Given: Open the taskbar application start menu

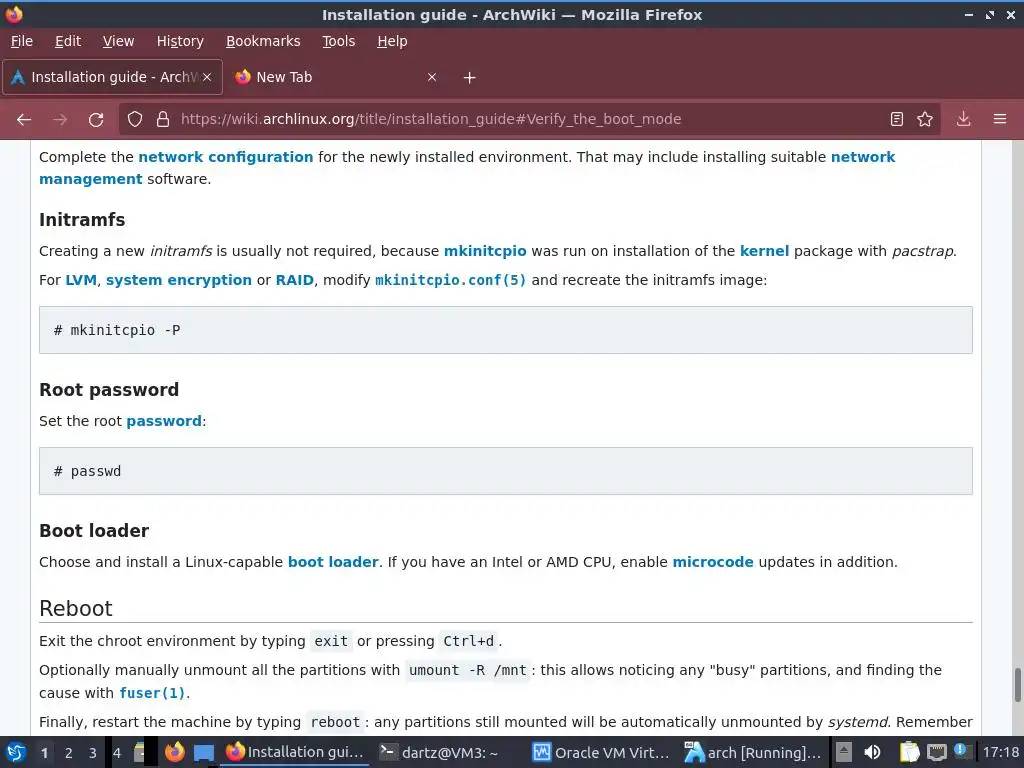Looking at the screenshot, I should [x=16, y=753].
